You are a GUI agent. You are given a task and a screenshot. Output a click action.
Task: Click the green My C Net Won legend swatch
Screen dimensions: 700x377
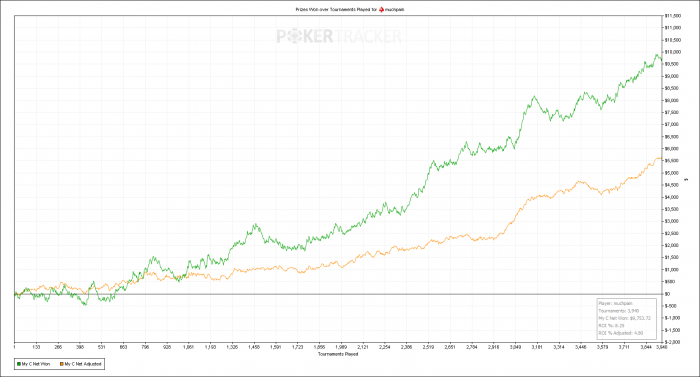(19, 364)
